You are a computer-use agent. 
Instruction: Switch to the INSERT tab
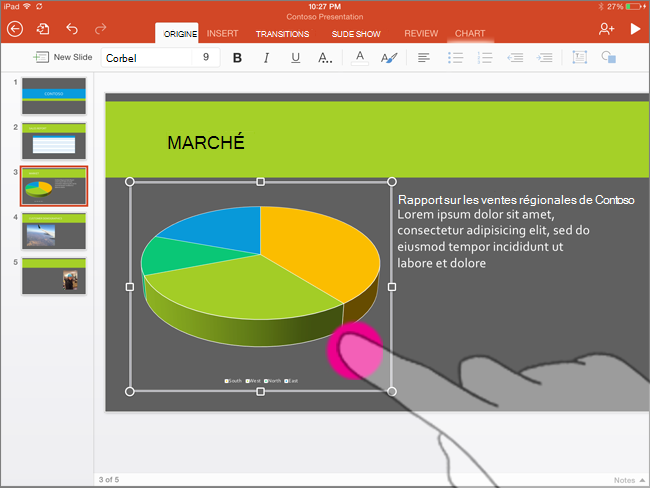point(223,34)
